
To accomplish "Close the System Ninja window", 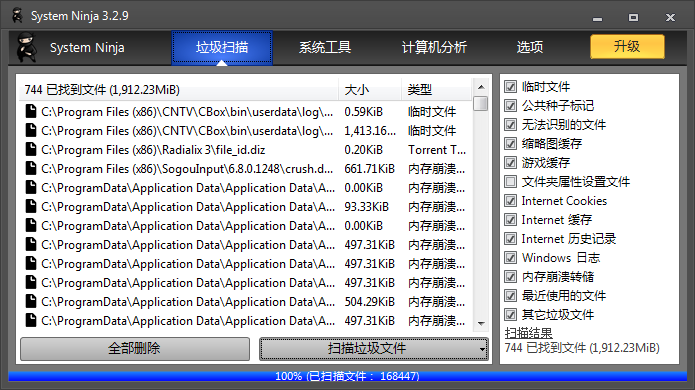I will click(x=670, y=18).
